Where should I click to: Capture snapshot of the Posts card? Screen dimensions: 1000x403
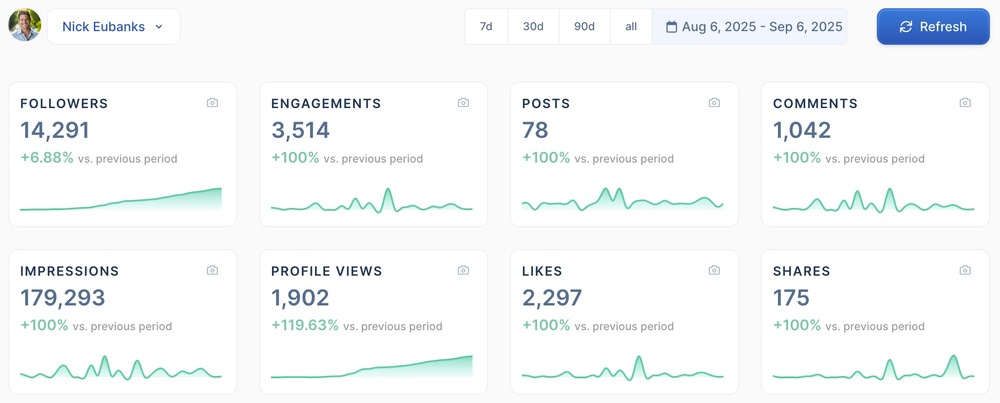pyautogui.click(x=714, y=103)
